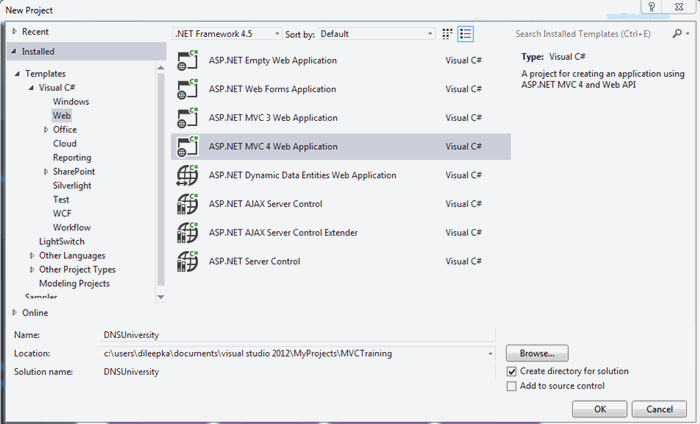Select ASP.NET Web Forms Application text
The height and width of the screenshot is (424, 700).
coord(272,89)
